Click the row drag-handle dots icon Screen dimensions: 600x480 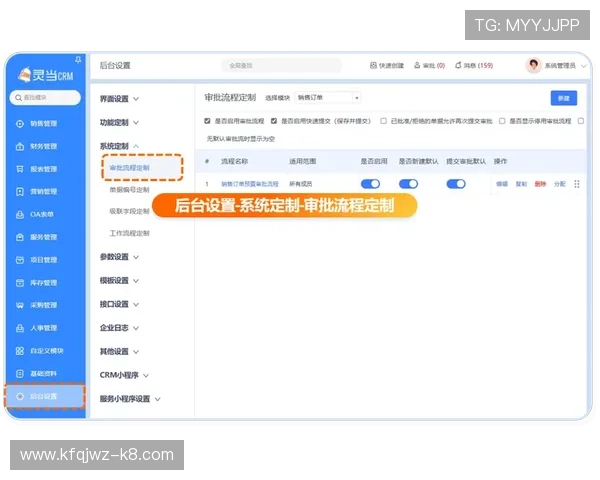tap(577, 184)
